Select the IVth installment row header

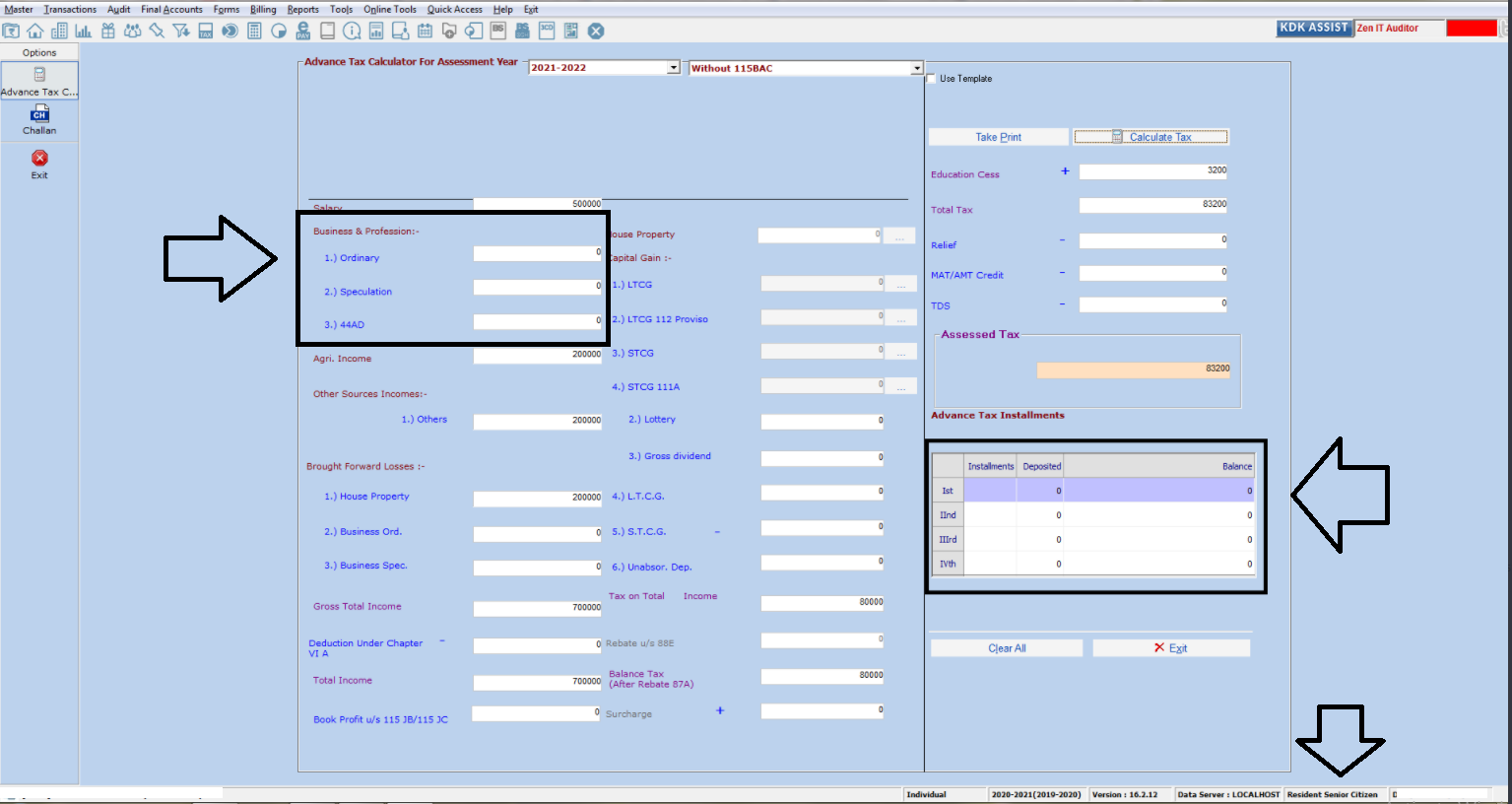(x=948, y=565)
